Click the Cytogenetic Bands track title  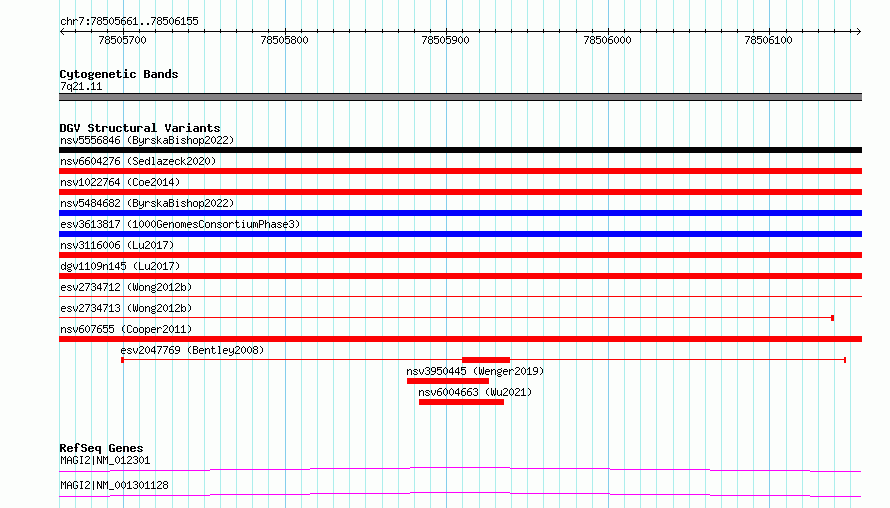[x=119, y=74]
